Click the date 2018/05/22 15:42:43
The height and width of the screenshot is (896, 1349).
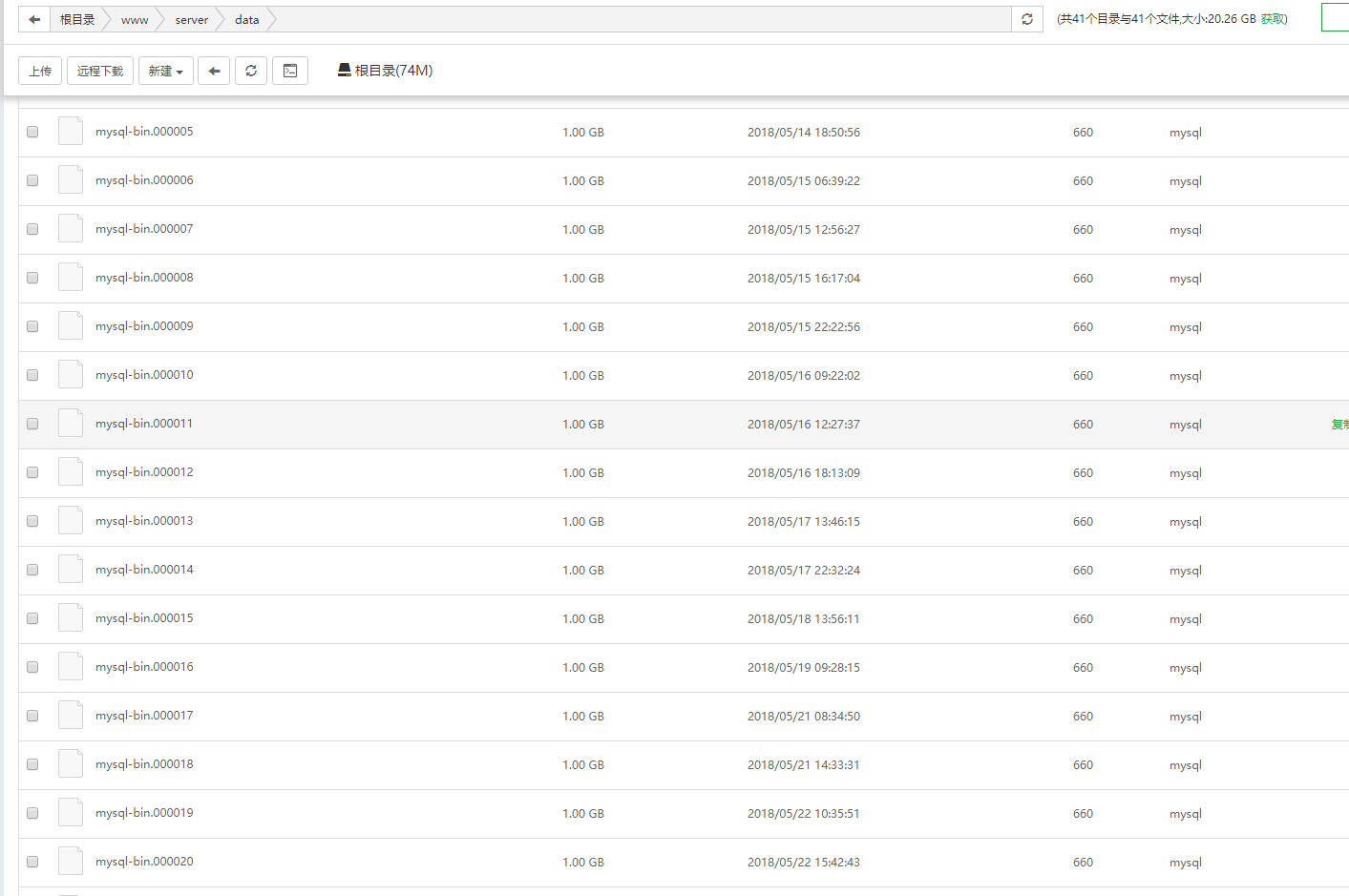pyautogui.click(x=804, y=863)
